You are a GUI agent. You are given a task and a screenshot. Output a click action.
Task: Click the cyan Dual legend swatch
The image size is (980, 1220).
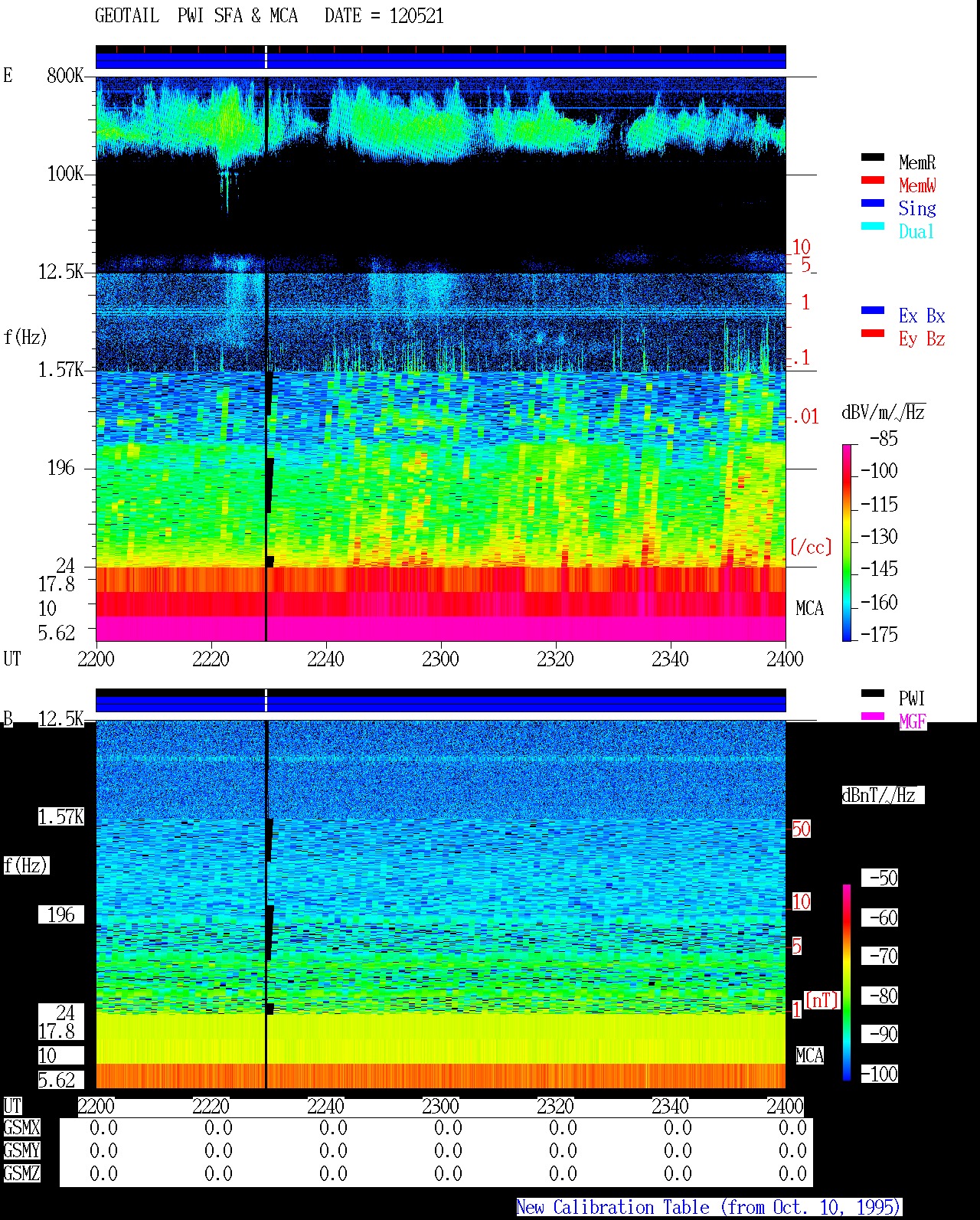[873, 226]
